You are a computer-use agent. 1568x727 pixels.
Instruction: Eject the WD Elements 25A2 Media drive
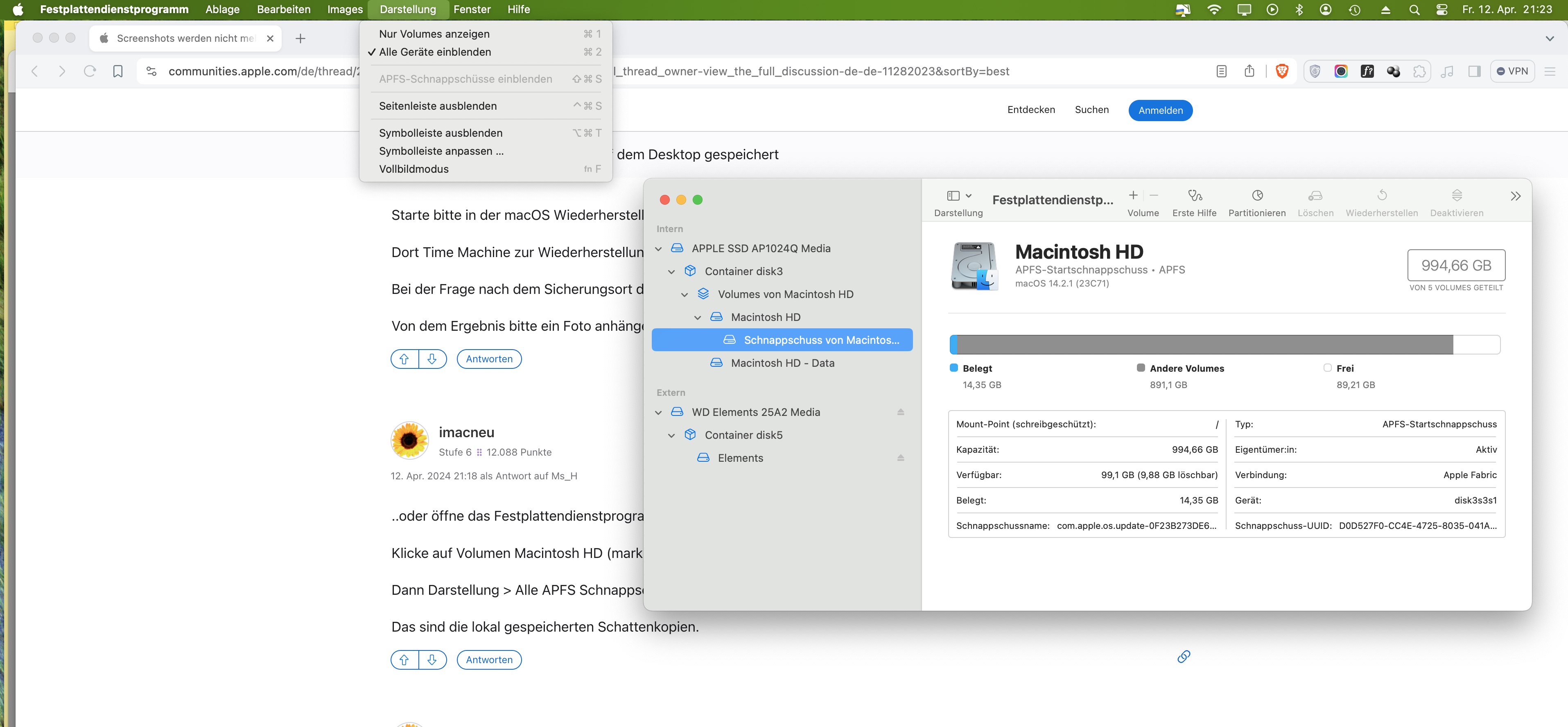click(x=900, y=413)
